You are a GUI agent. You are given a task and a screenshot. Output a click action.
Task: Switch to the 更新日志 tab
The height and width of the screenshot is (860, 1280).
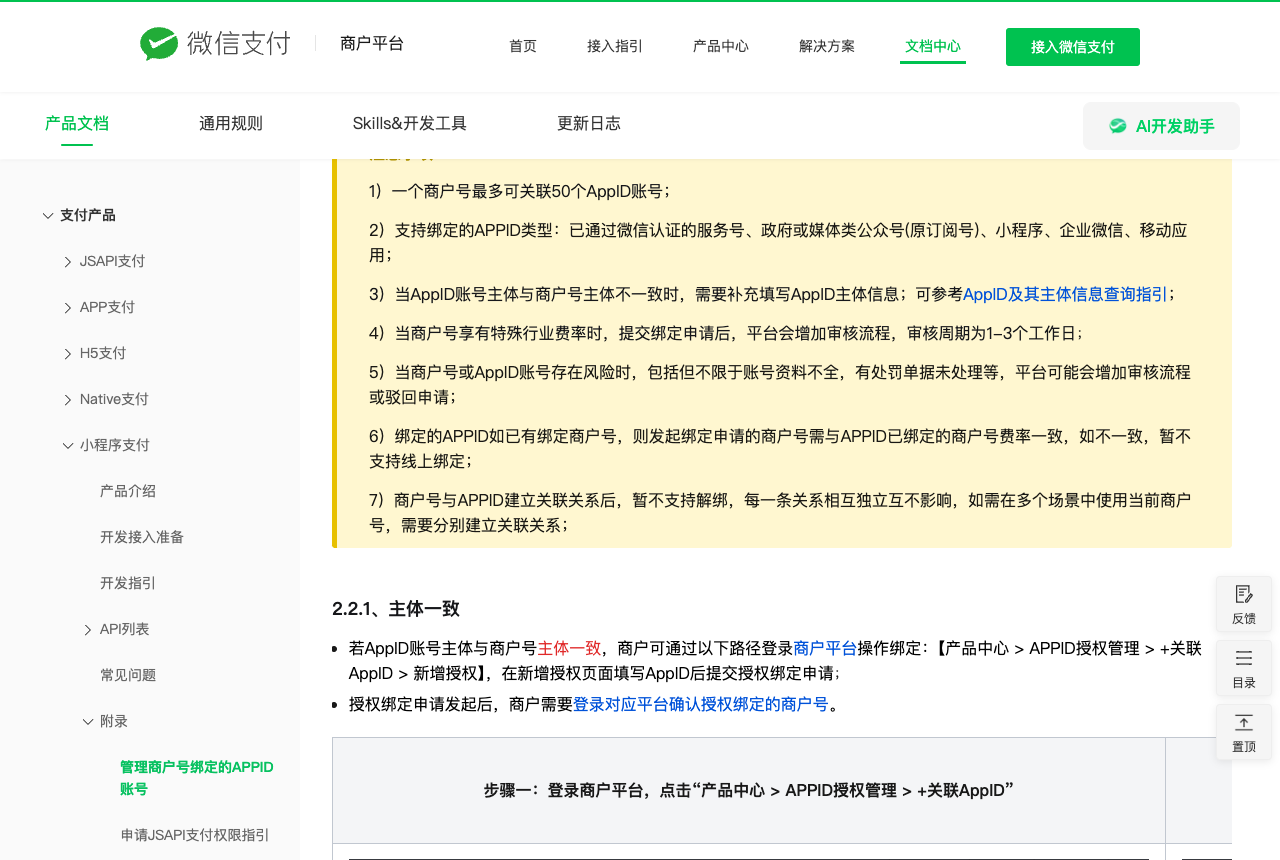589,124
